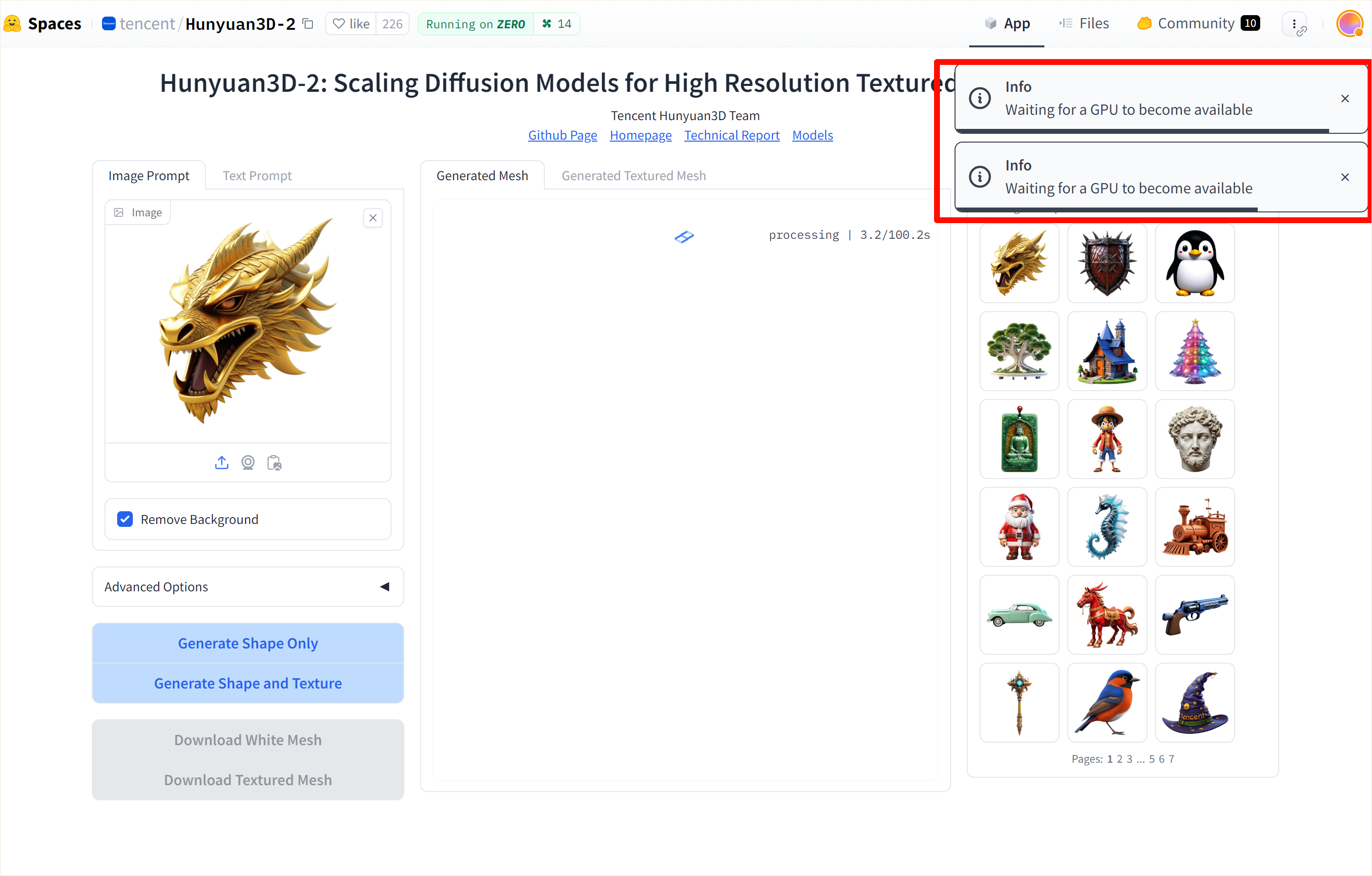This screenshot has height=876, width=1372.
Task: Select the Santa Claus example thumbnail
Action: click(x=1019, y=527)
